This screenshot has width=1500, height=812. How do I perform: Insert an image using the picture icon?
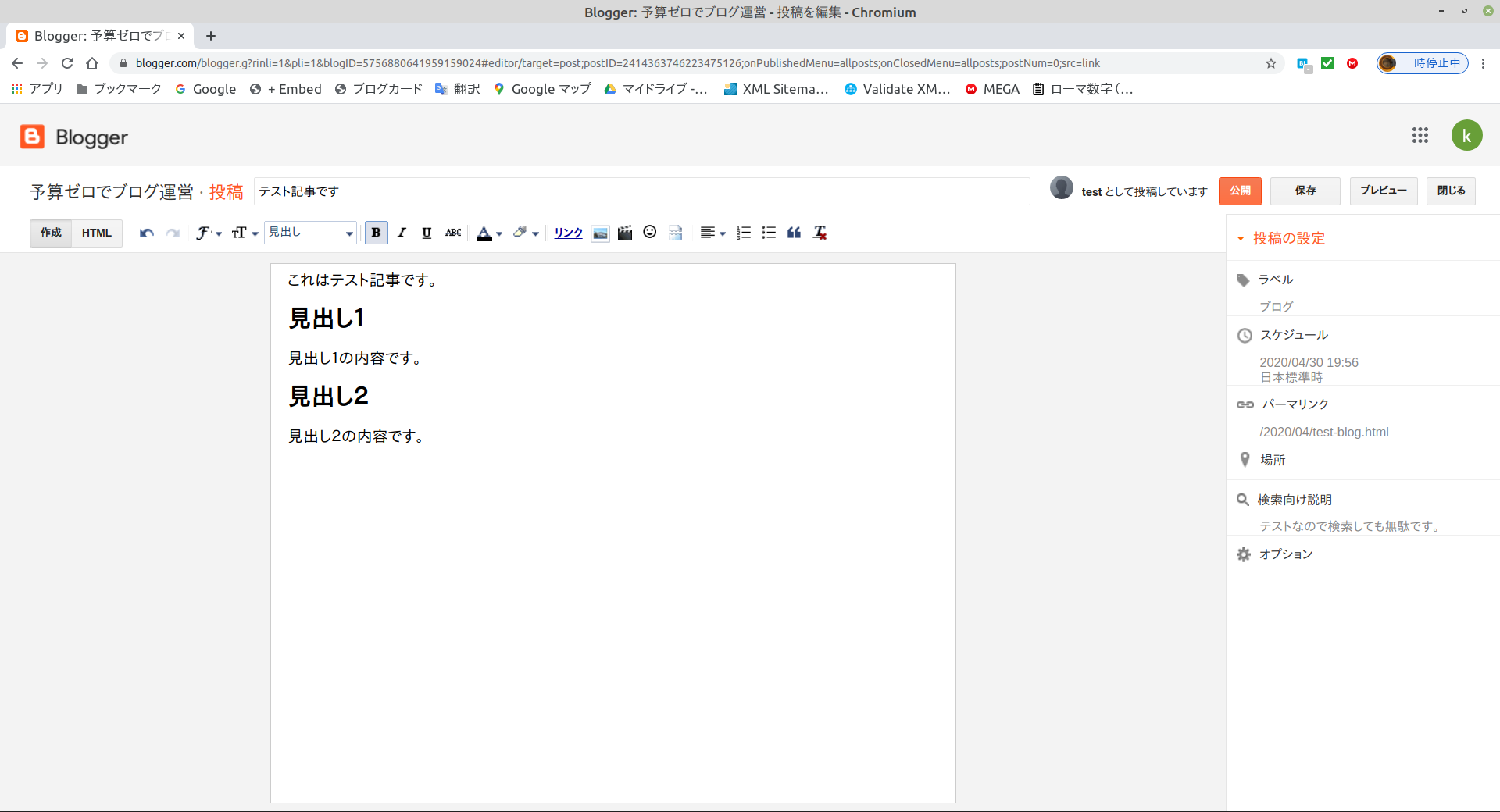tap(600, 233)
